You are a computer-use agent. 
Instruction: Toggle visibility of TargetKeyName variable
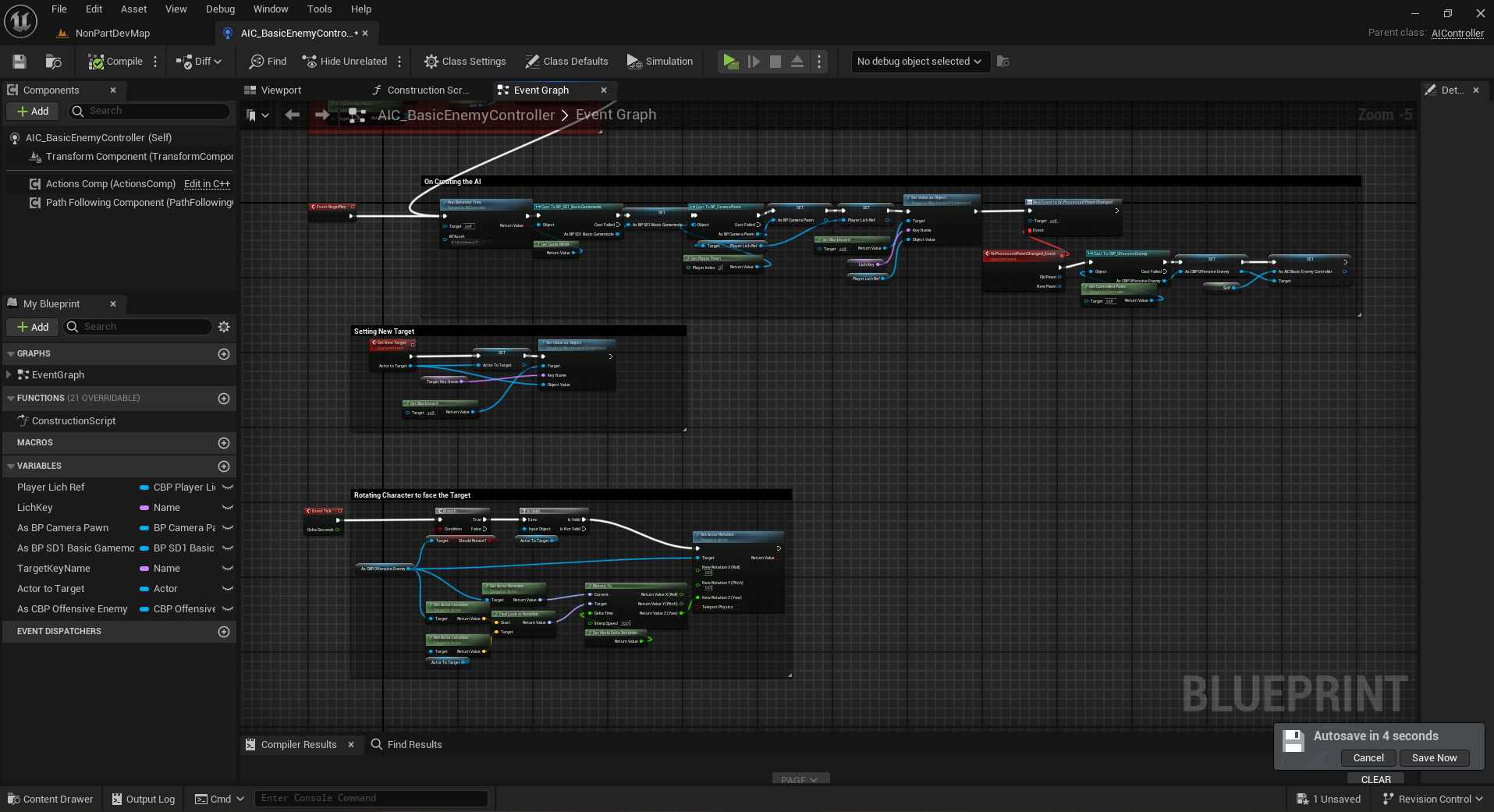point(228,569)
